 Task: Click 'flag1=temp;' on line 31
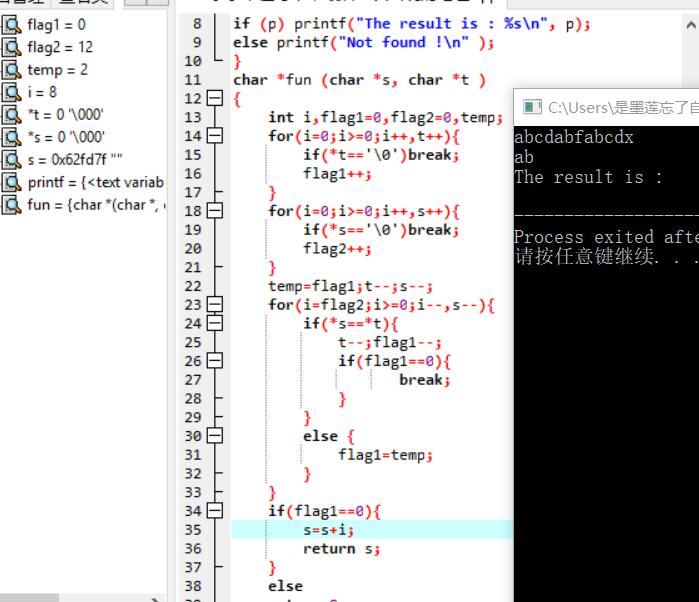coord(385,455)
